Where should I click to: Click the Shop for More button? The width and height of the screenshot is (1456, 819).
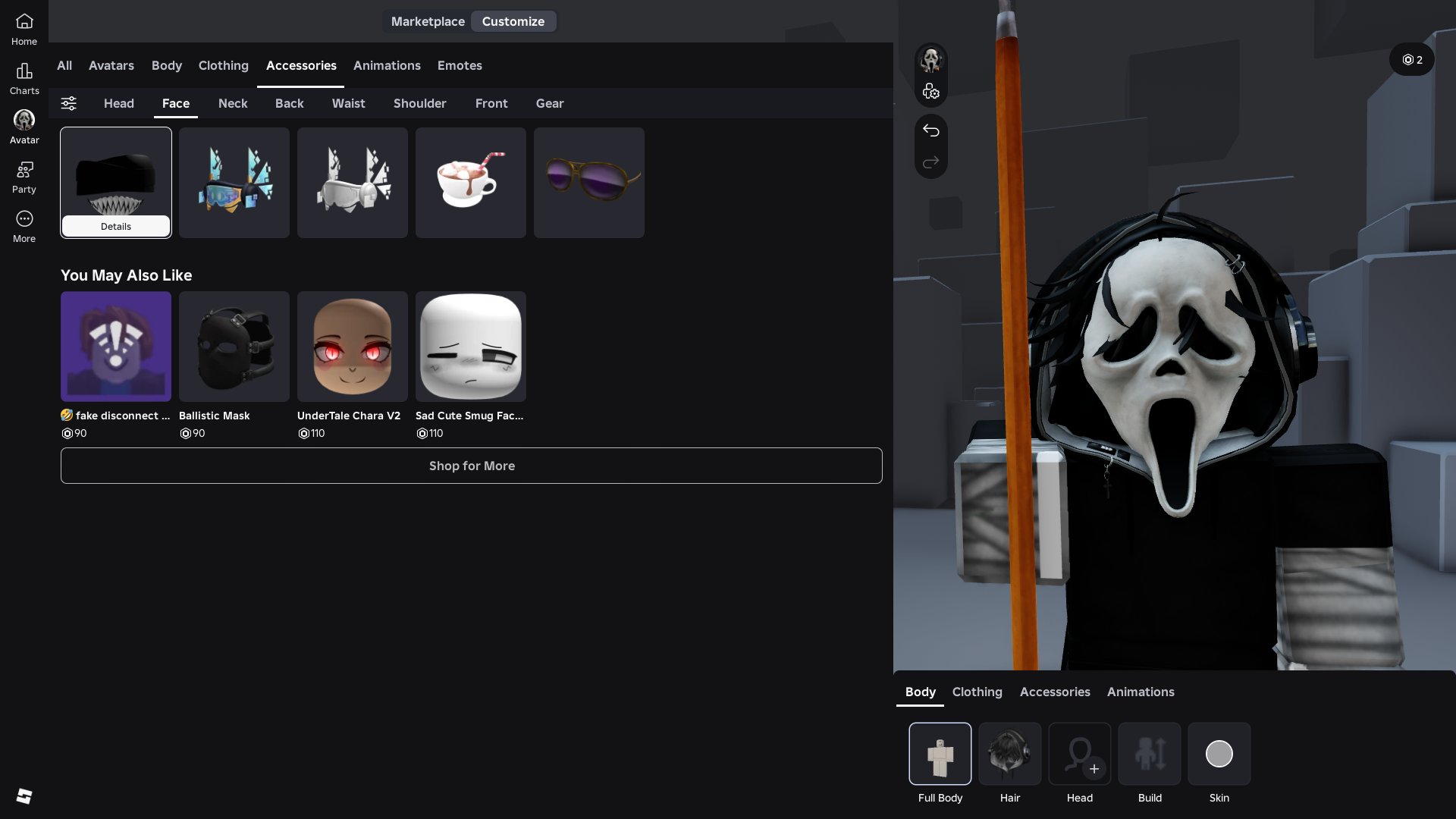pos(472,466)
